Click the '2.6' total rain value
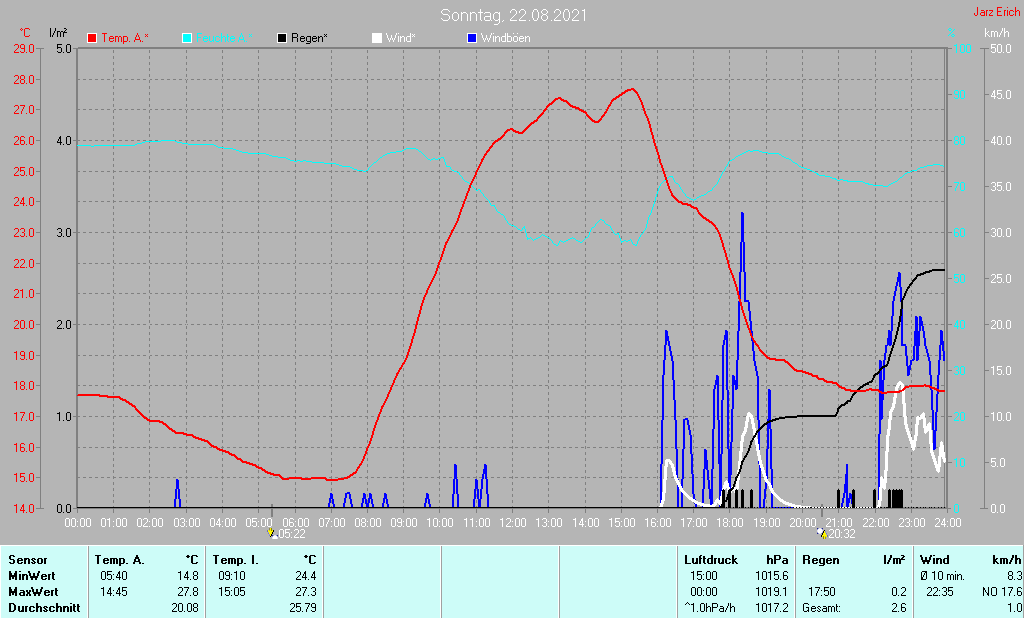This screenshot has width=1024, height=618. click(899, 608)
